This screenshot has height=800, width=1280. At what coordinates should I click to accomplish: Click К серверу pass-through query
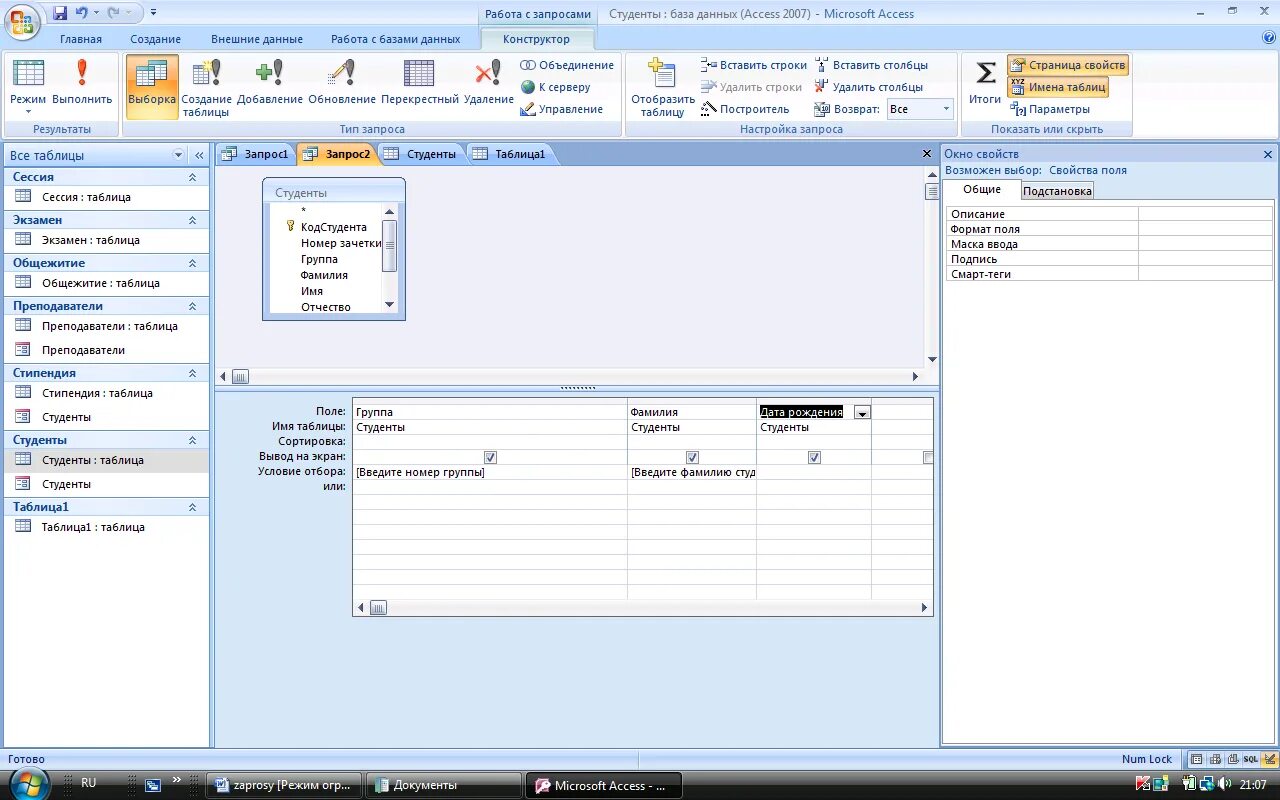point(555,87)
